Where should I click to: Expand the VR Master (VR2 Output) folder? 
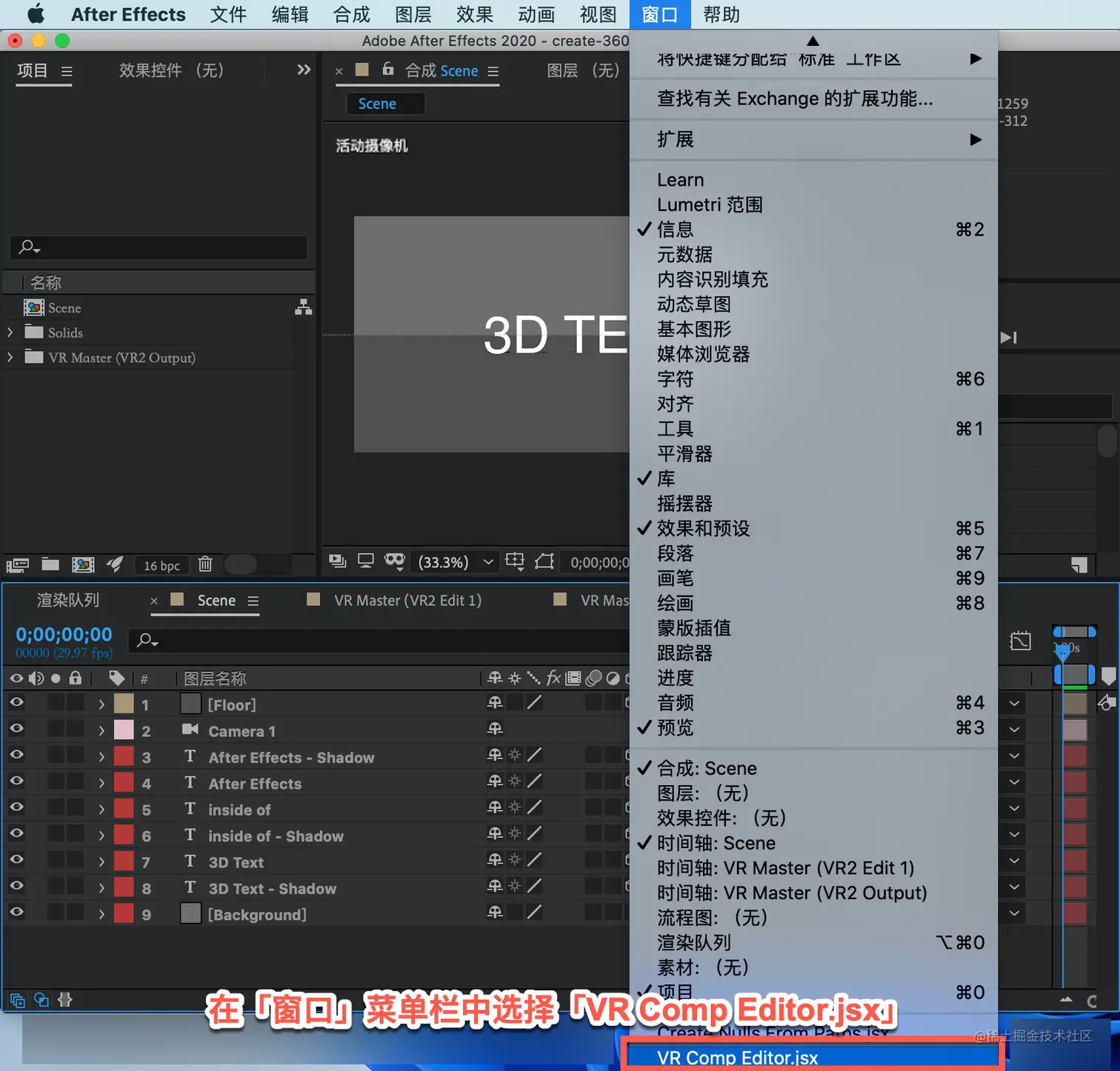[x=10, y=357]
